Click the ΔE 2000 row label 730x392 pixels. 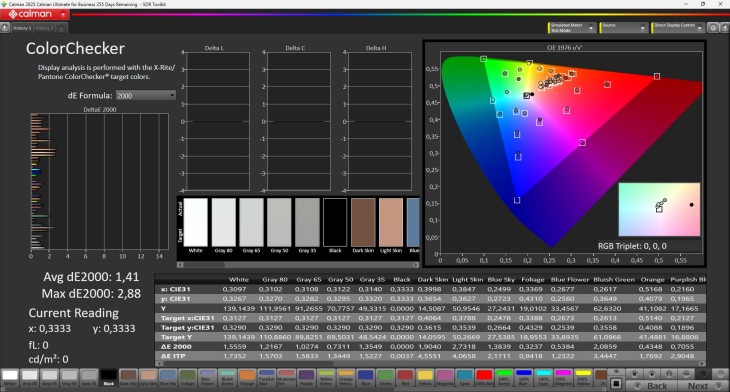click(x=176, y=346)
